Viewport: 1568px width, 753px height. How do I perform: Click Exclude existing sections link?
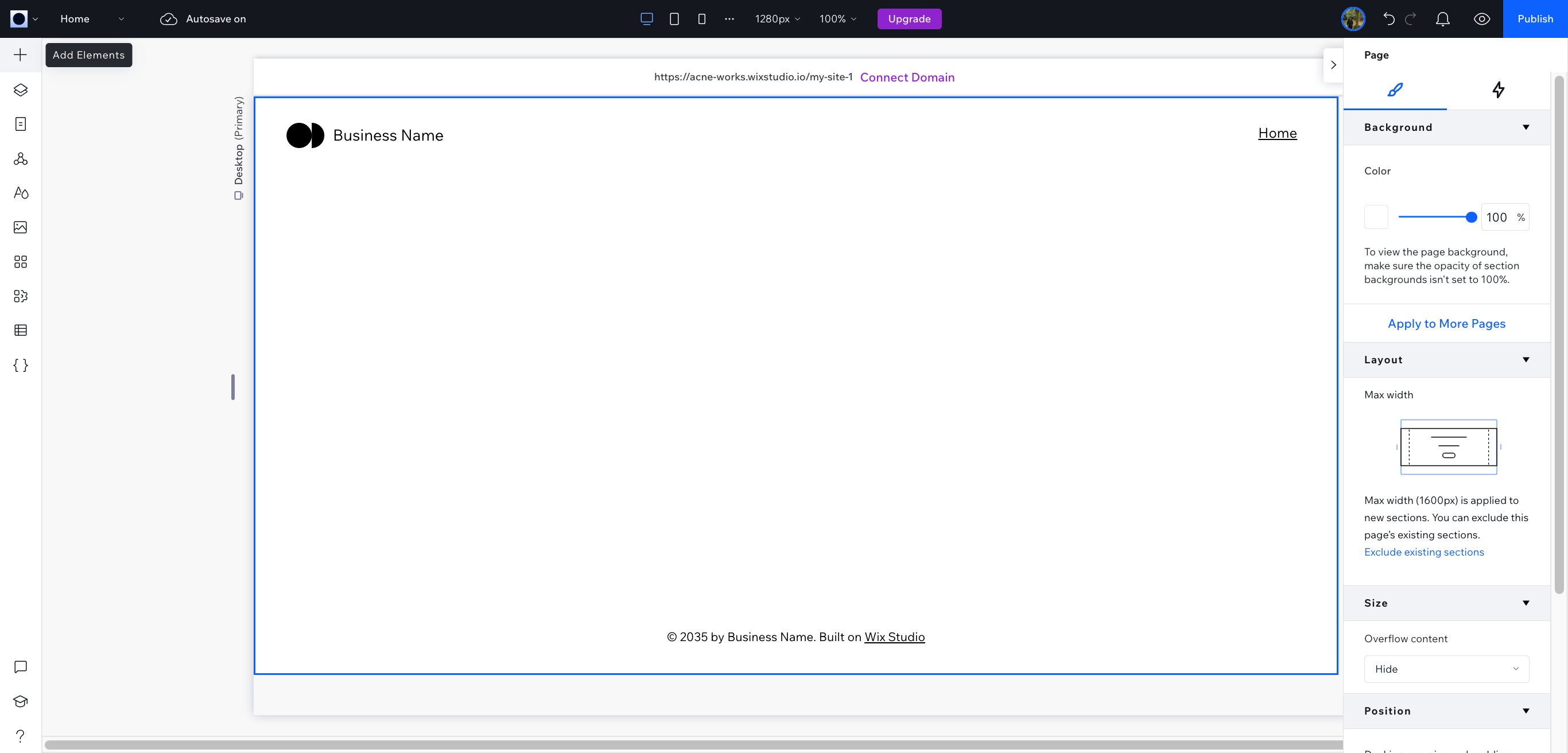1424,552
